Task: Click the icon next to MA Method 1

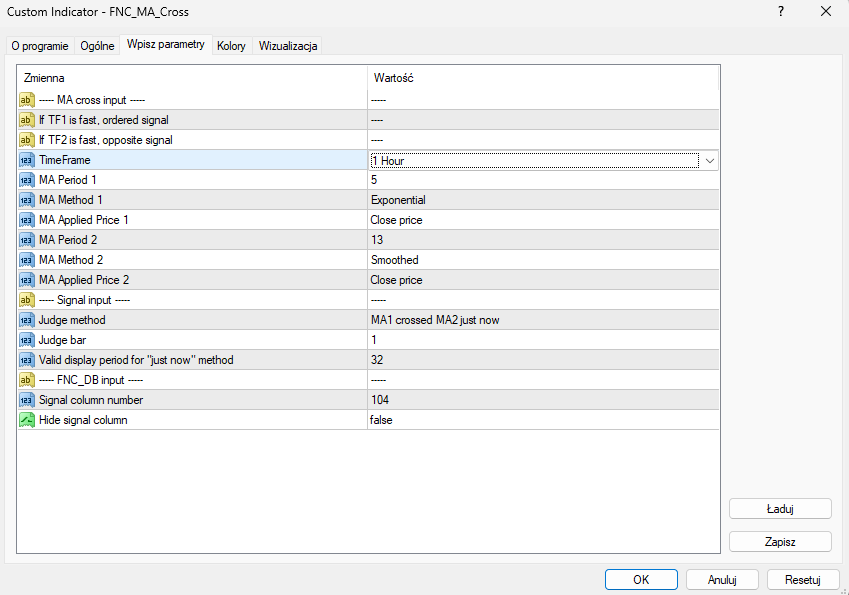Action: point(27,200)
